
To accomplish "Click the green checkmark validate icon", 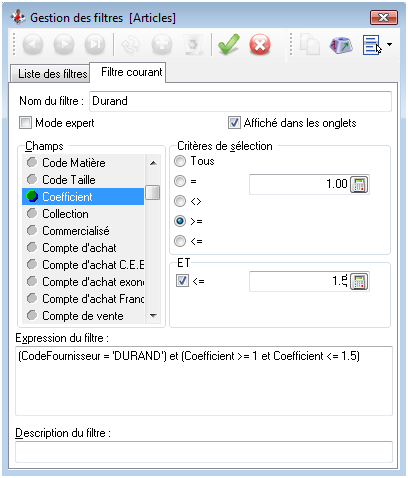I will pyautogui.click(x=228, y=44).
